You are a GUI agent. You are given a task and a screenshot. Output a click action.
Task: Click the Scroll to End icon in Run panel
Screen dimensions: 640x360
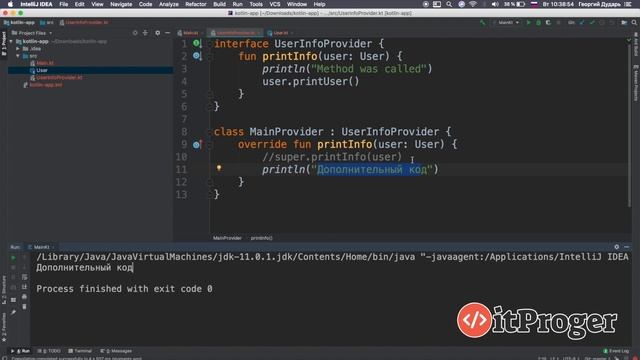24,287
